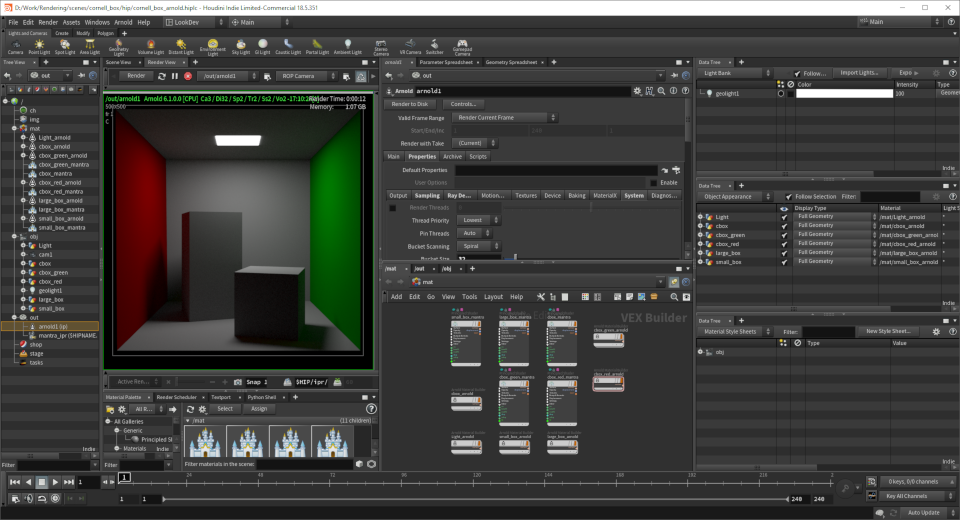Pause the render in Render View
The image size is (960, 520).
[174, 77]
